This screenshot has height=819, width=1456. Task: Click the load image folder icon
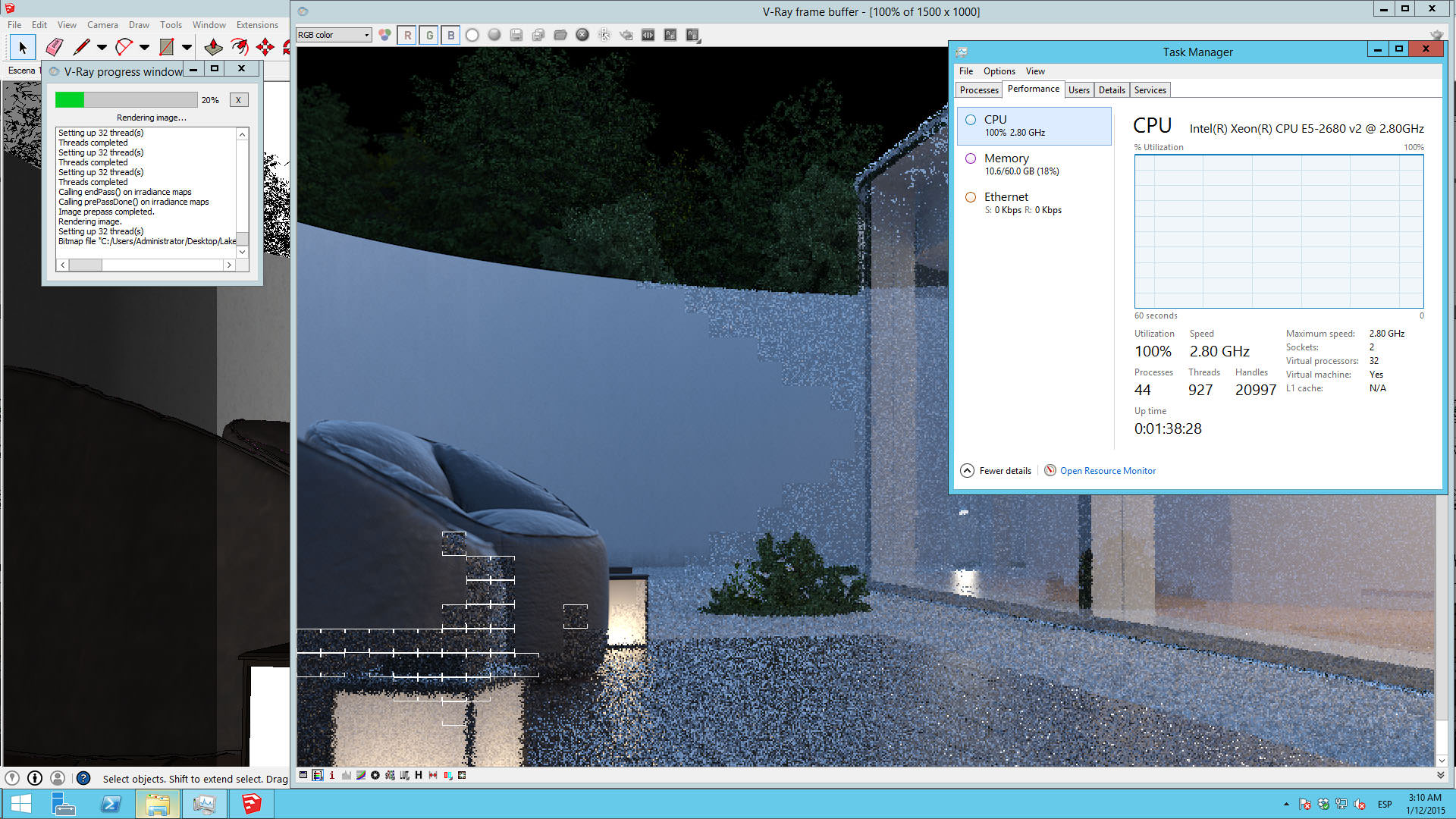(560, 35)
